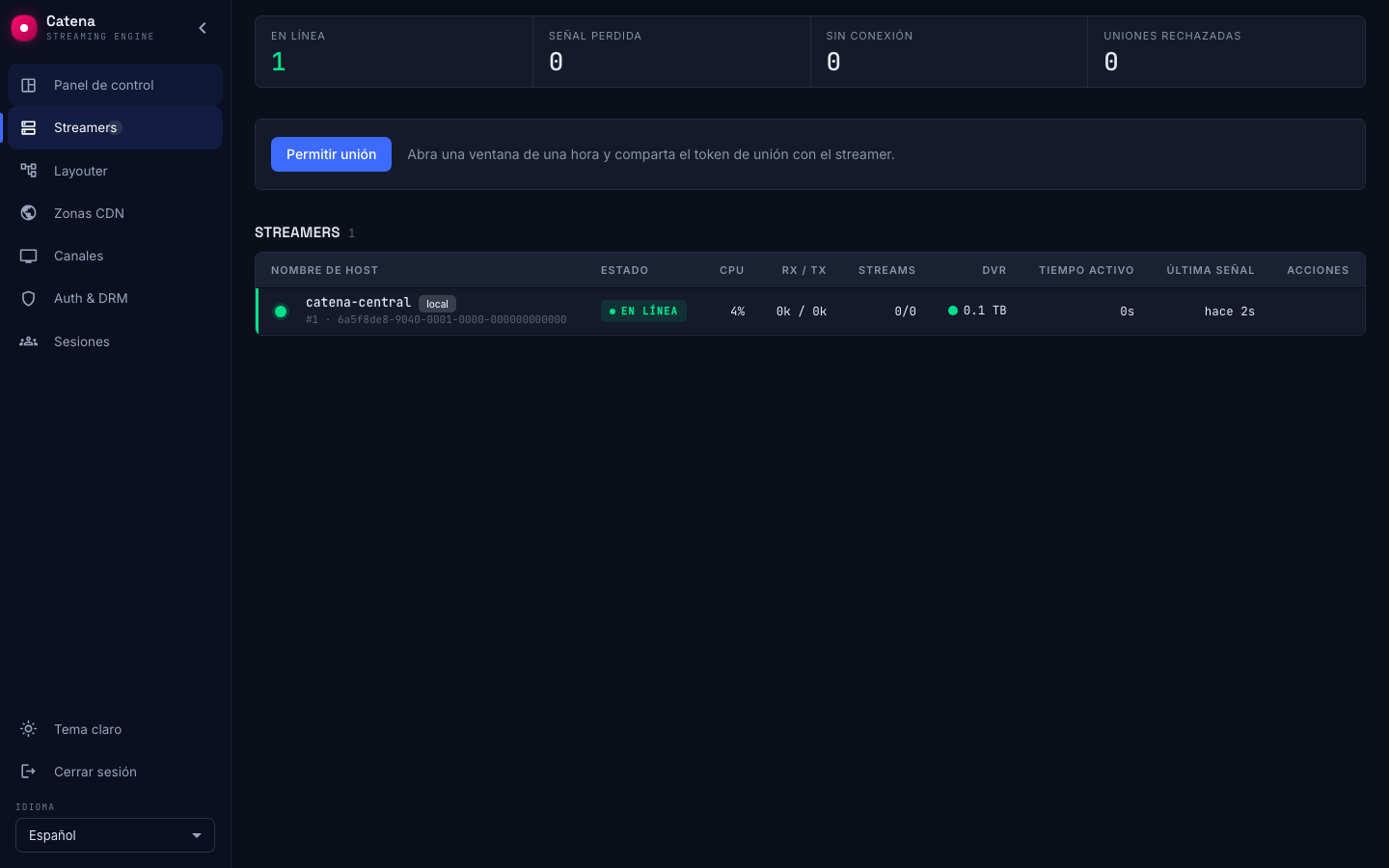Click the catena-central hostname
The height and width of the screenshot is (868, 1389).
358,302
